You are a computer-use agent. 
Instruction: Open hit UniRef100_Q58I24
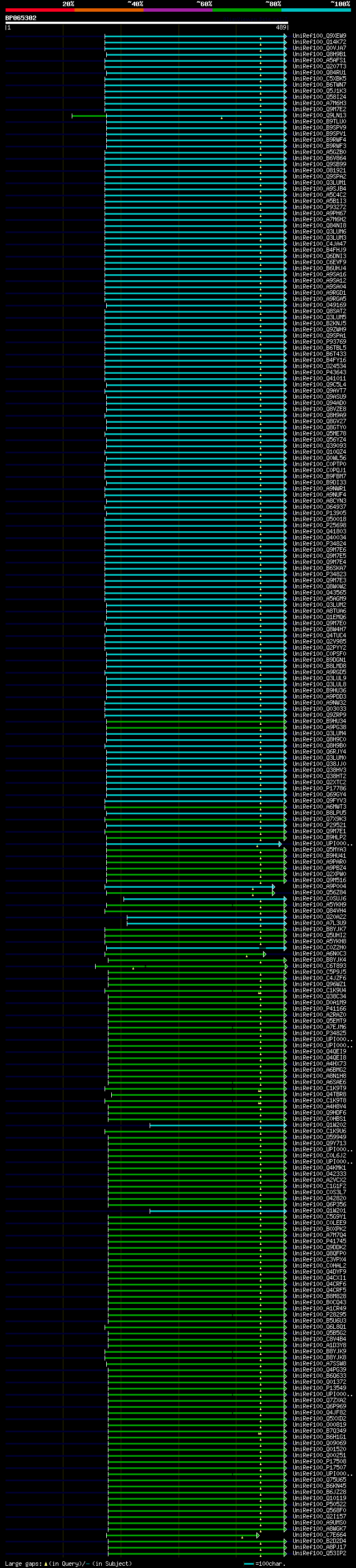319,97
